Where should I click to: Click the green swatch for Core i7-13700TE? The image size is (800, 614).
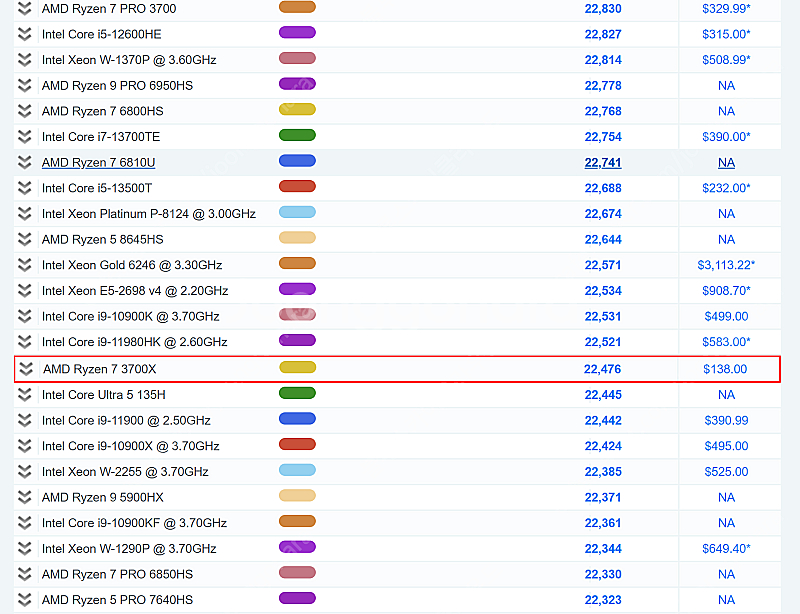coord(297,135)
